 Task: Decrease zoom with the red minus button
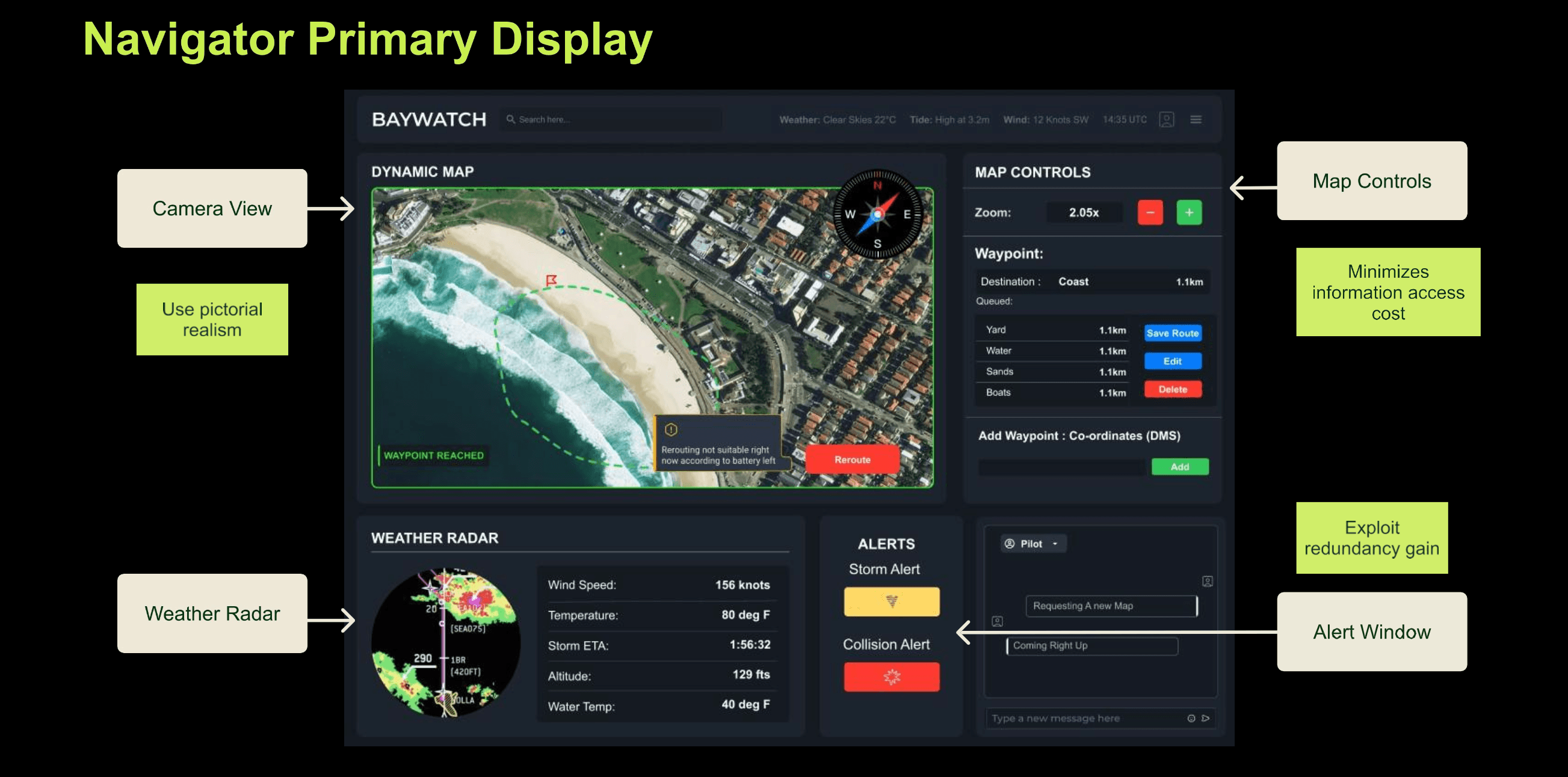pos(1150,212)
